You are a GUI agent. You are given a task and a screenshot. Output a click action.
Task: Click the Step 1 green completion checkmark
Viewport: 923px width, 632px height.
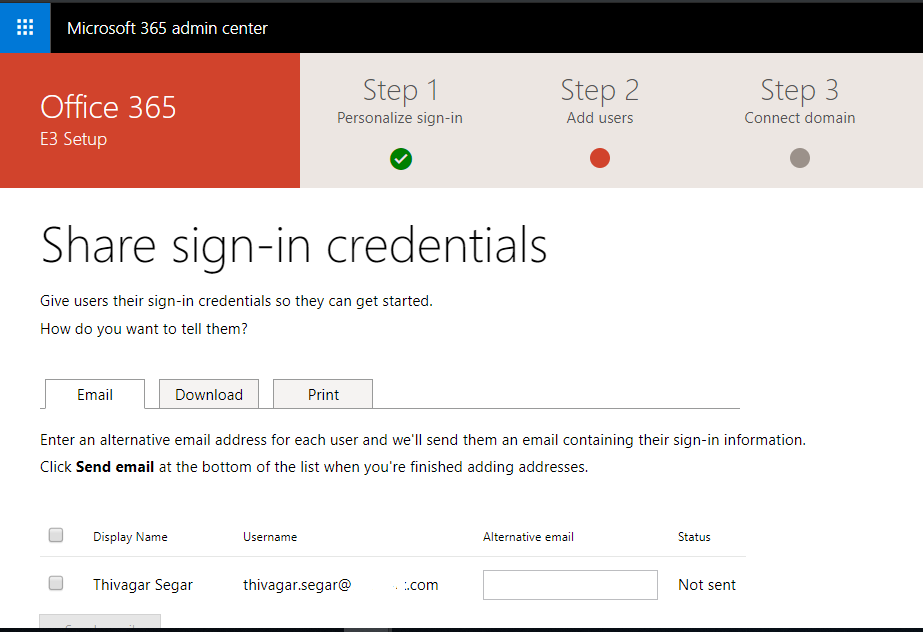click(400, 158)
